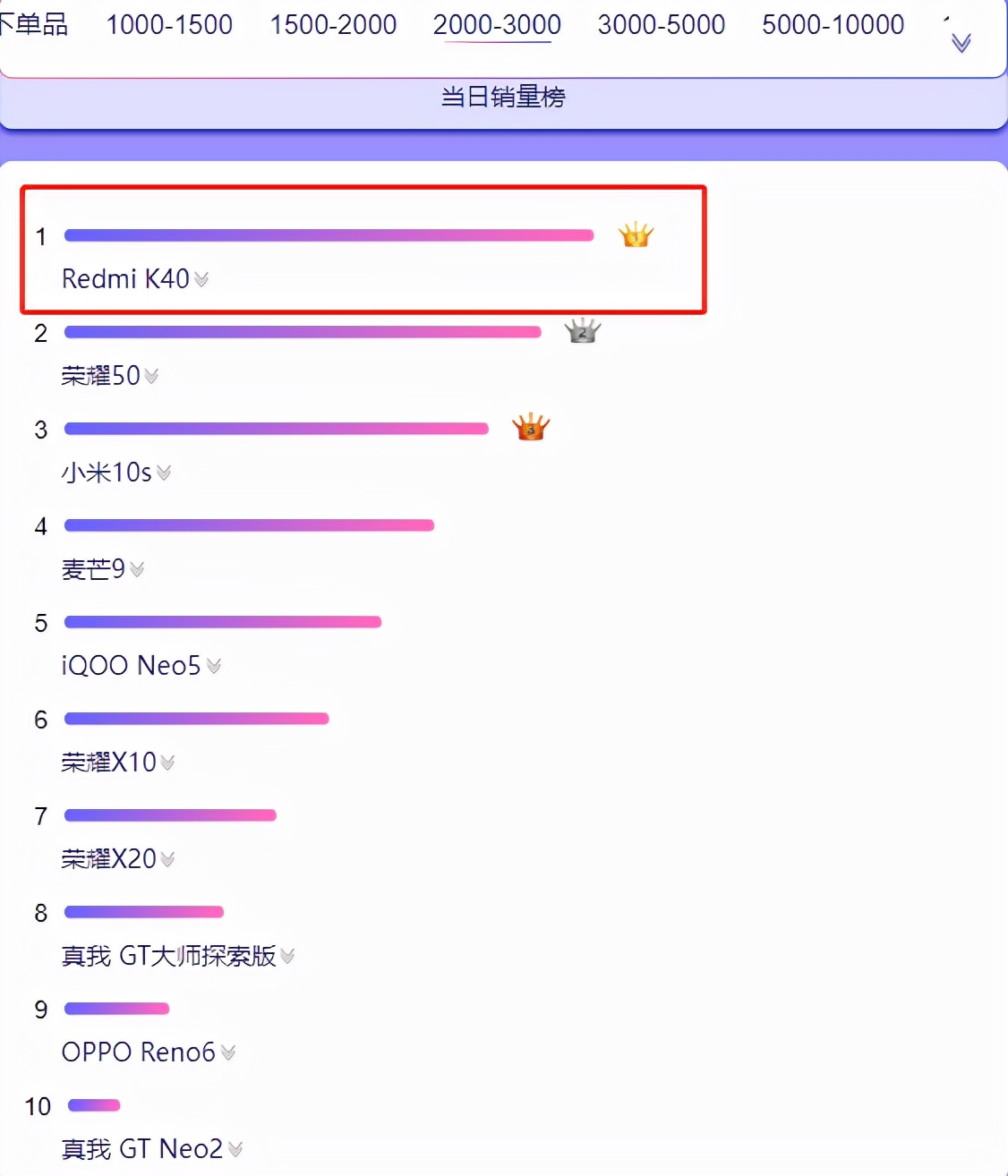Click the bronze crown icon for rank 3
The height and width of the screenshot is (1176, 1008).
click(x=530, y=428)
